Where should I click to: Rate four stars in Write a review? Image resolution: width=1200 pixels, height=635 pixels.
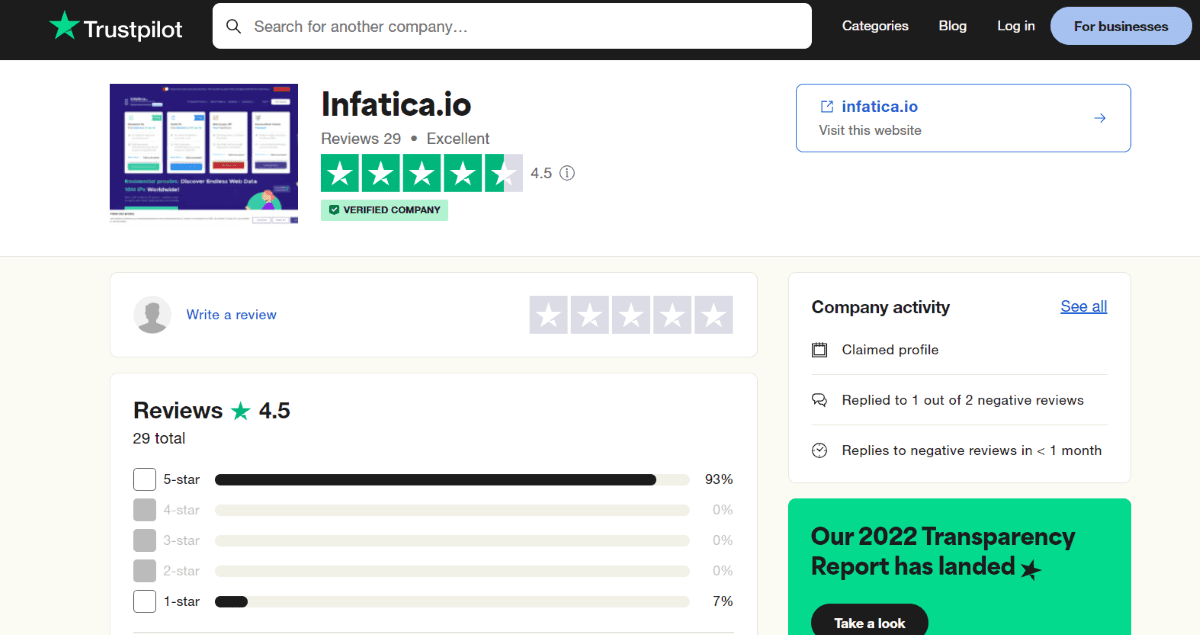672,315
